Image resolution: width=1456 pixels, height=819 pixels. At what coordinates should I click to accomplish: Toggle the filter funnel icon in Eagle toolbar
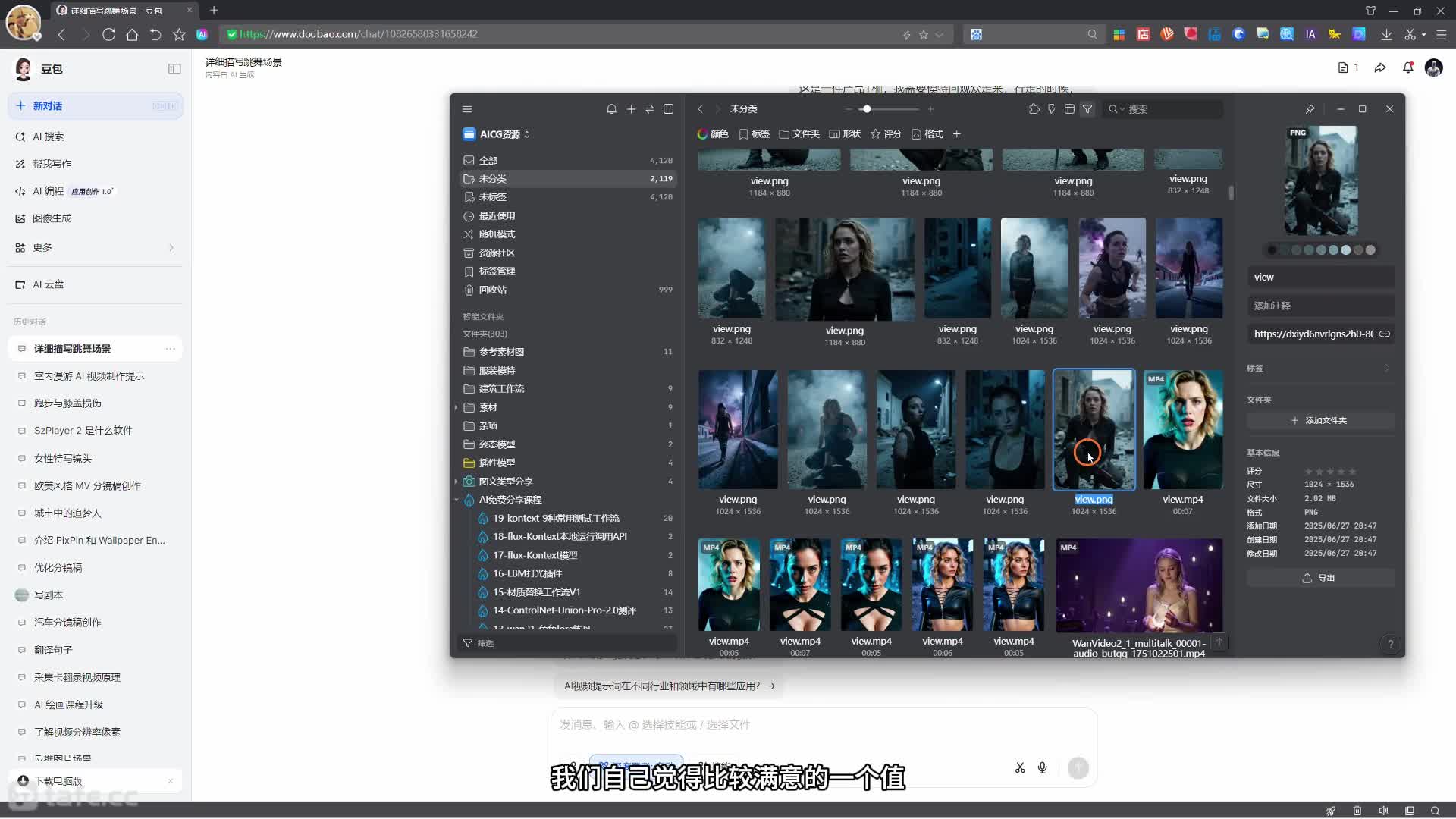click(1087, 109)
